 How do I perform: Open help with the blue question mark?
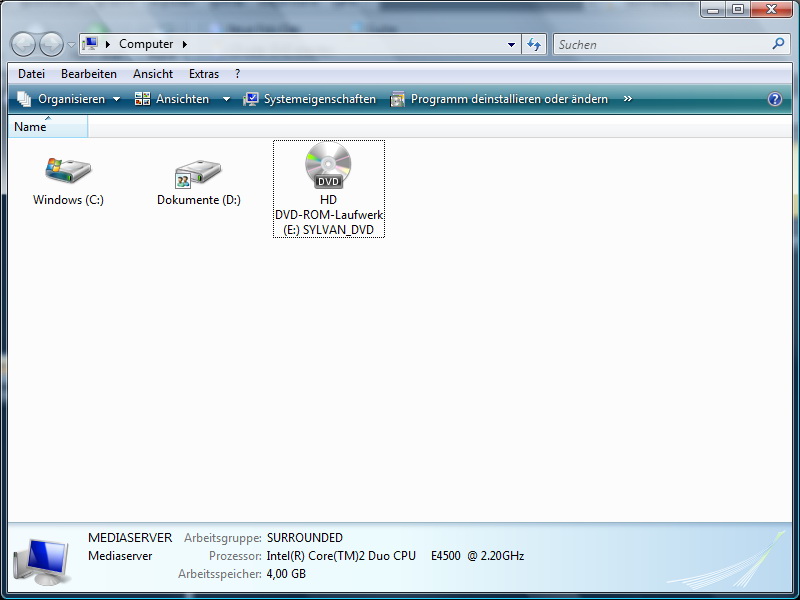pyautogui.click(x=774, y=99)
